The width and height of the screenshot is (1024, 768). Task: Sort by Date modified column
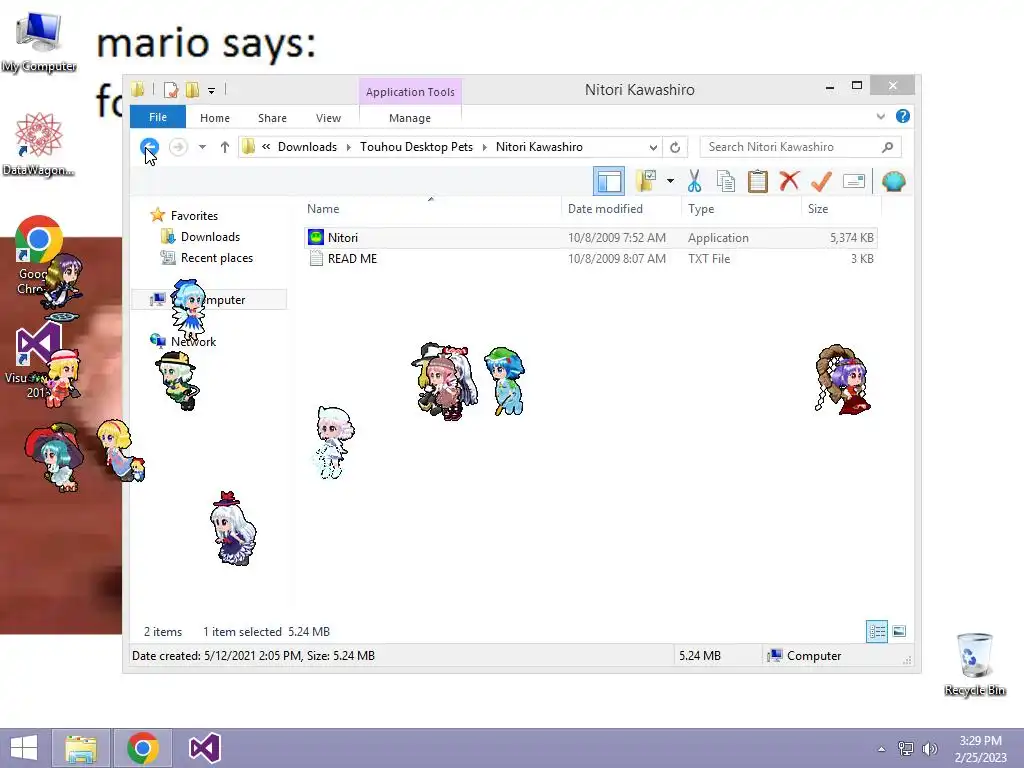click(621, 208)
